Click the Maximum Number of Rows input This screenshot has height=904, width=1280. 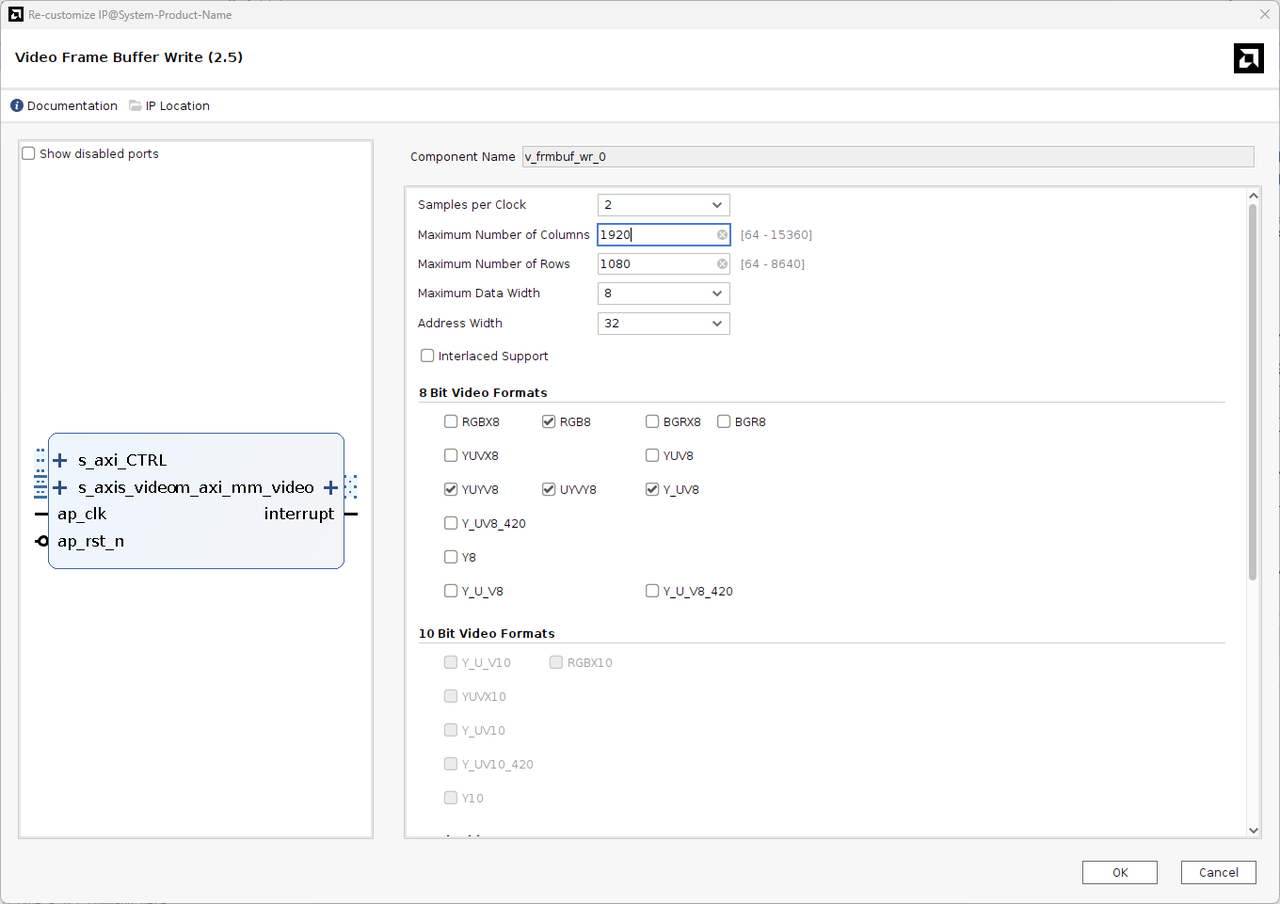(x=655, y=264)
